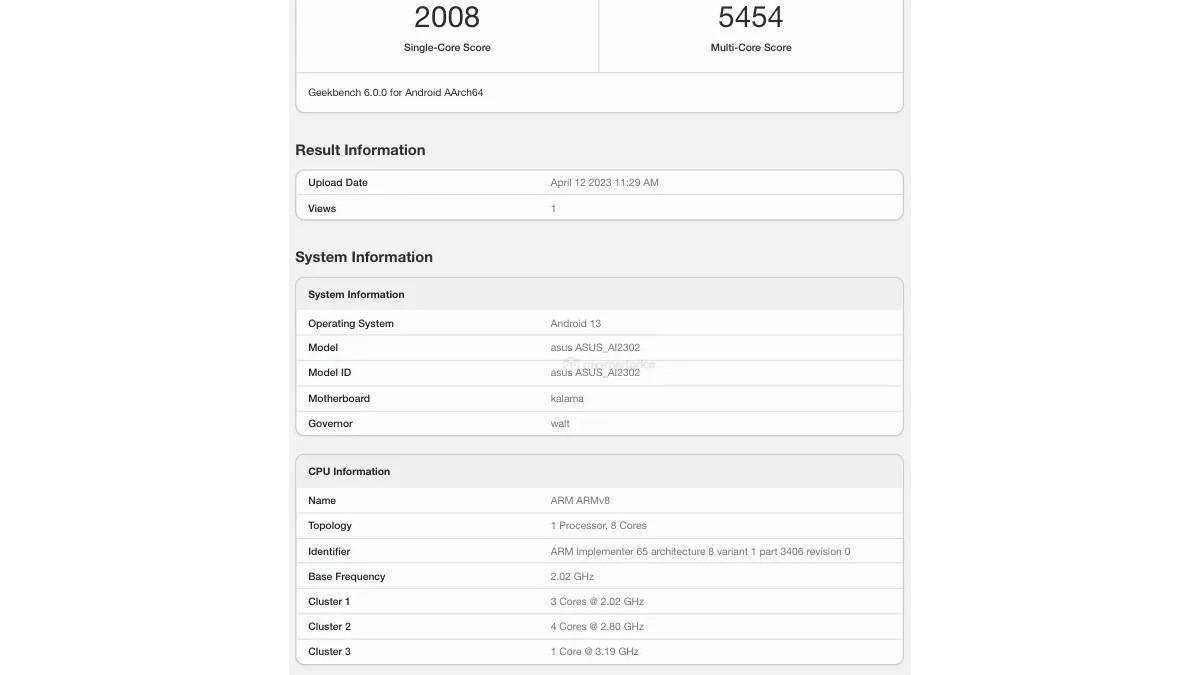Select the Upload Date row

click(600, 181)
